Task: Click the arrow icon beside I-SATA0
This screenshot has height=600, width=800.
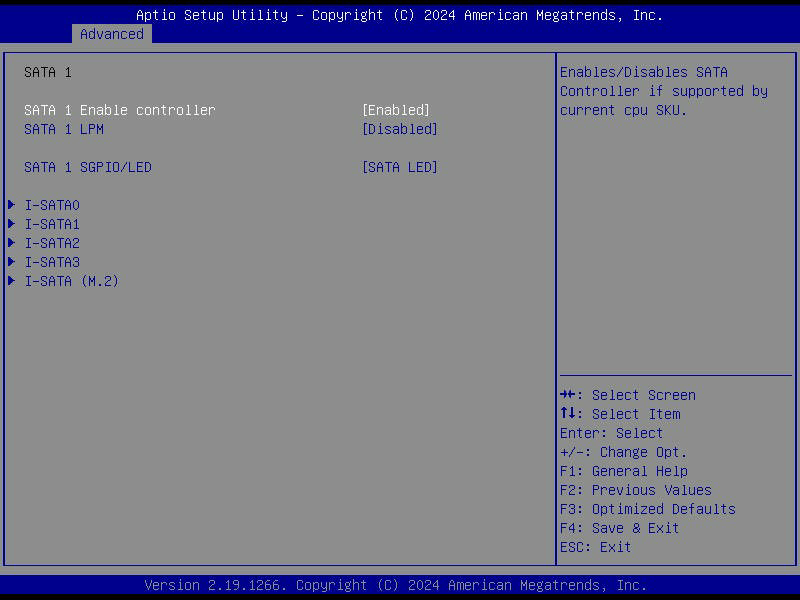Action: 12,205
